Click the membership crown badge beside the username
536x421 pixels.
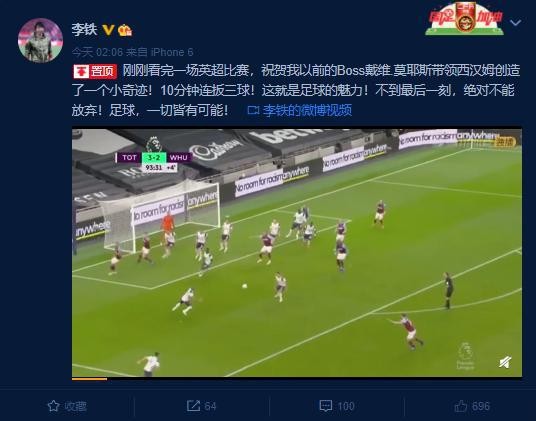click(x=125, y=30)
